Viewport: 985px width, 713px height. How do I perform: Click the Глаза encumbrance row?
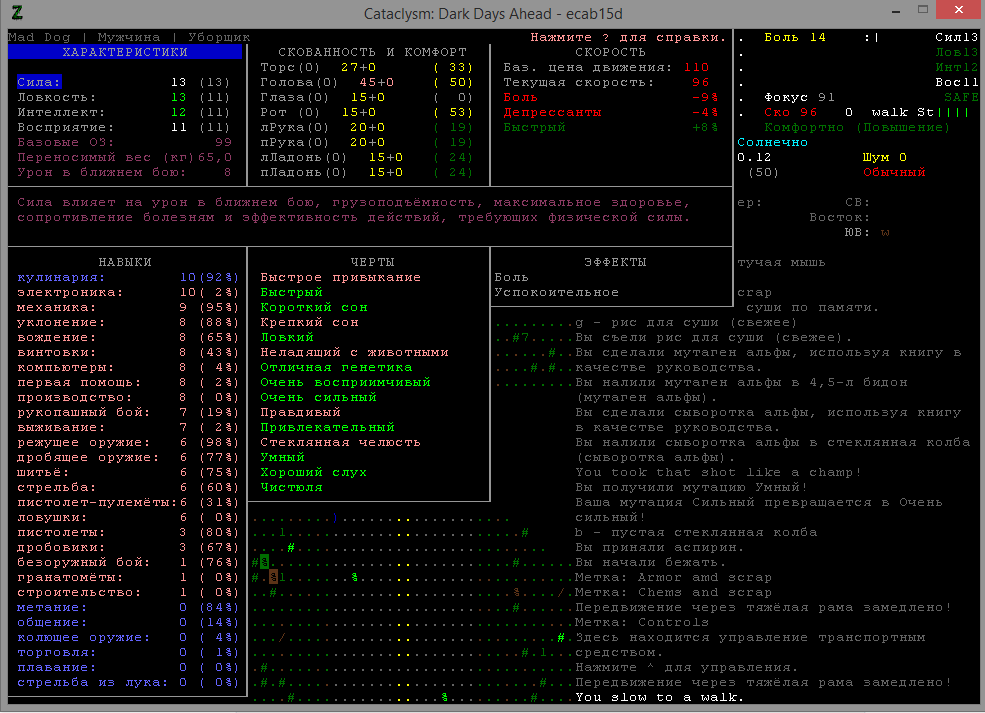367,97
